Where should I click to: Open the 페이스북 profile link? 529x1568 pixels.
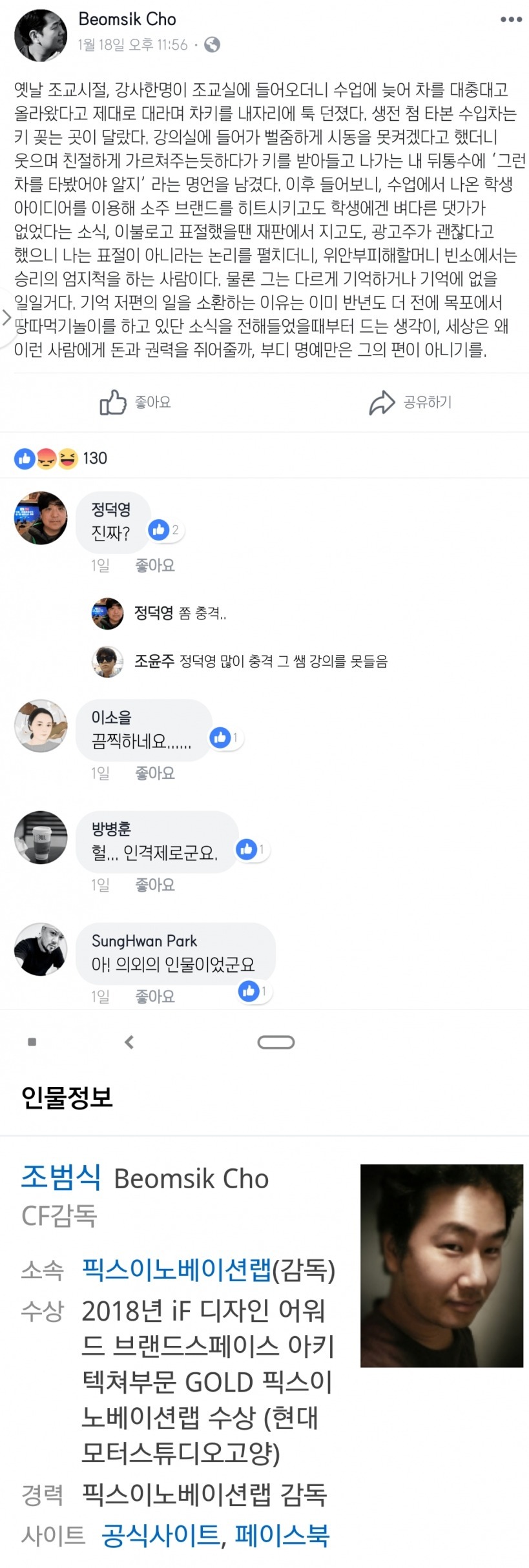click(x=282, y=1535)
